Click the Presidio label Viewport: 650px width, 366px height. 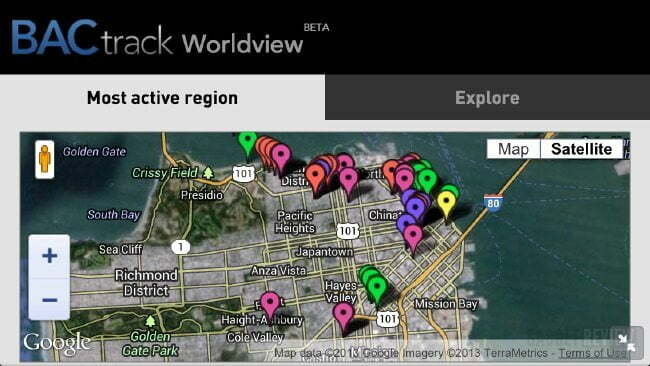(201, 195)
